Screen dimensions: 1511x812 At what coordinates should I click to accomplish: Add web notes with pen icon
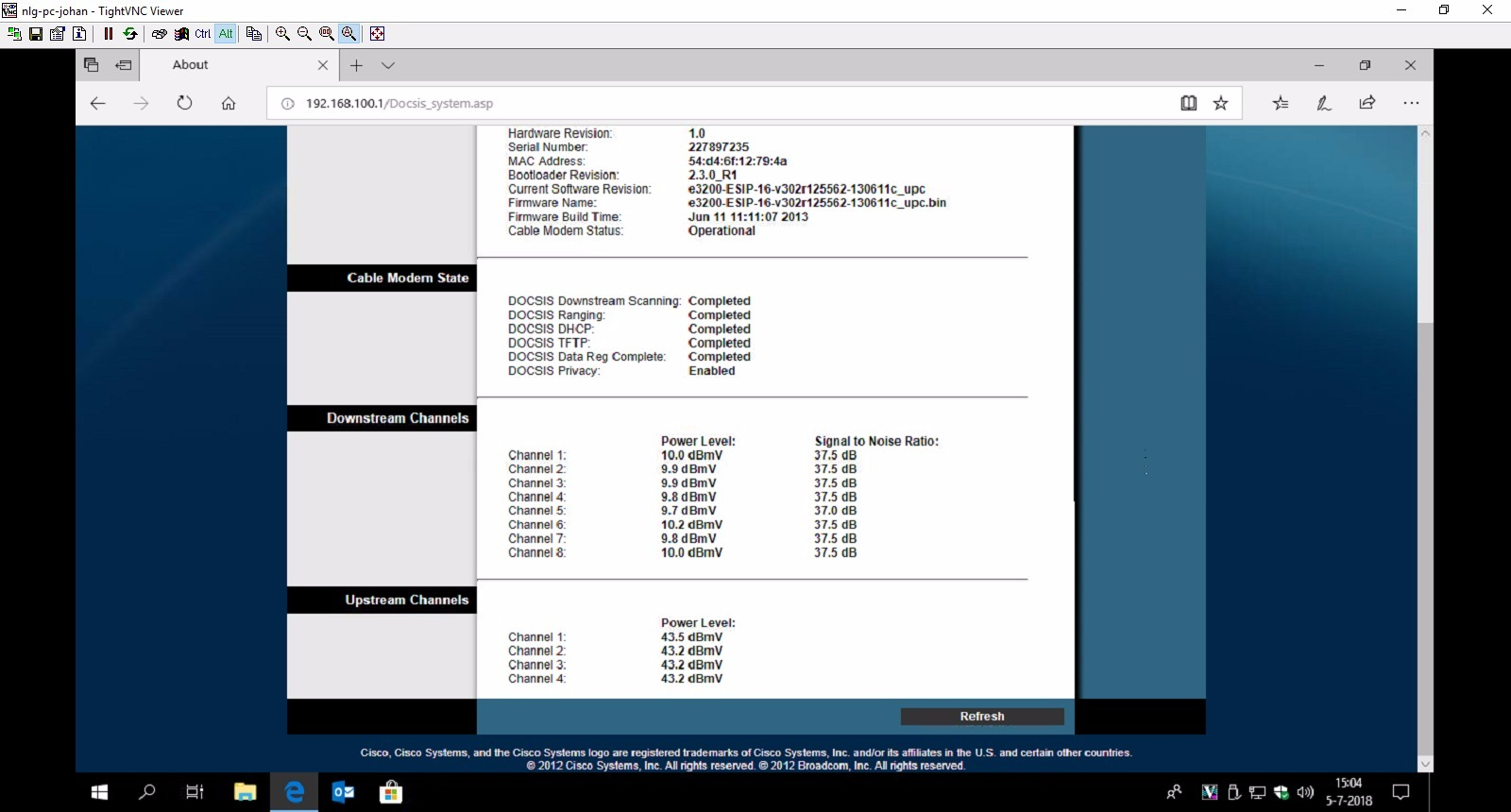click(1324, 103)
